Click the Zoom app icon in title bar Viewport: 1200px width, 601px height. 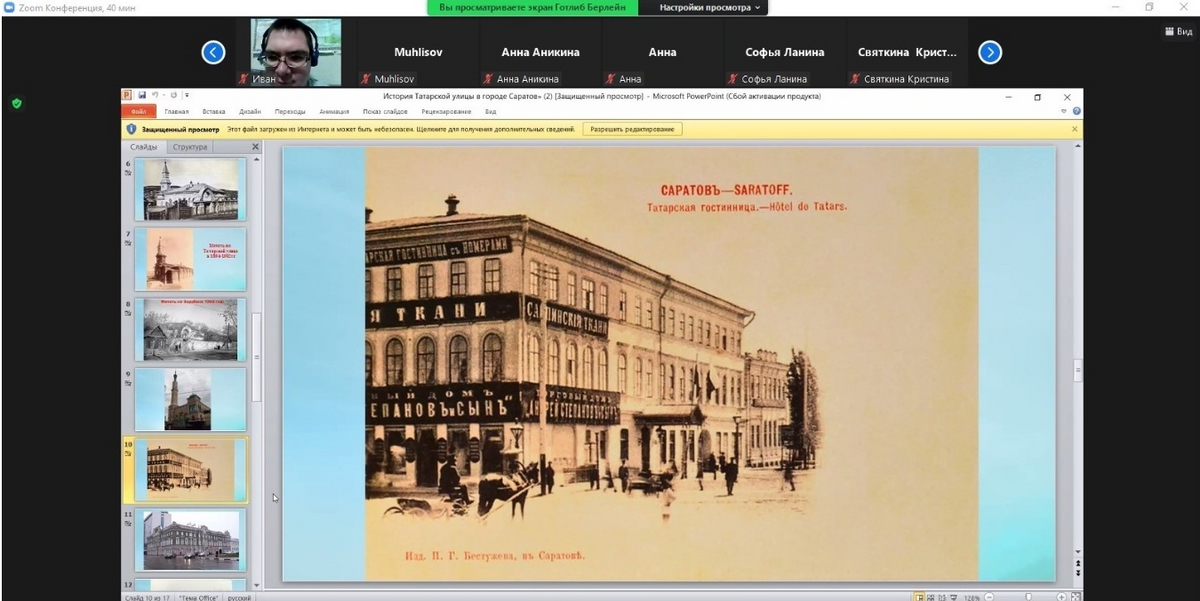(9, 7)
